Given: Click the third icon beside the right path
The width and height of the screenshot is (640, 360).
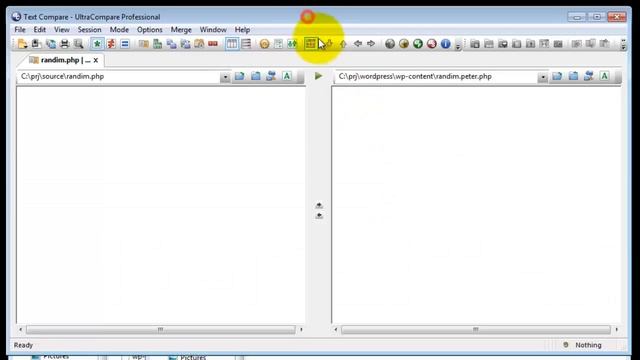Looking at the screenshot, I should point(589,76).
